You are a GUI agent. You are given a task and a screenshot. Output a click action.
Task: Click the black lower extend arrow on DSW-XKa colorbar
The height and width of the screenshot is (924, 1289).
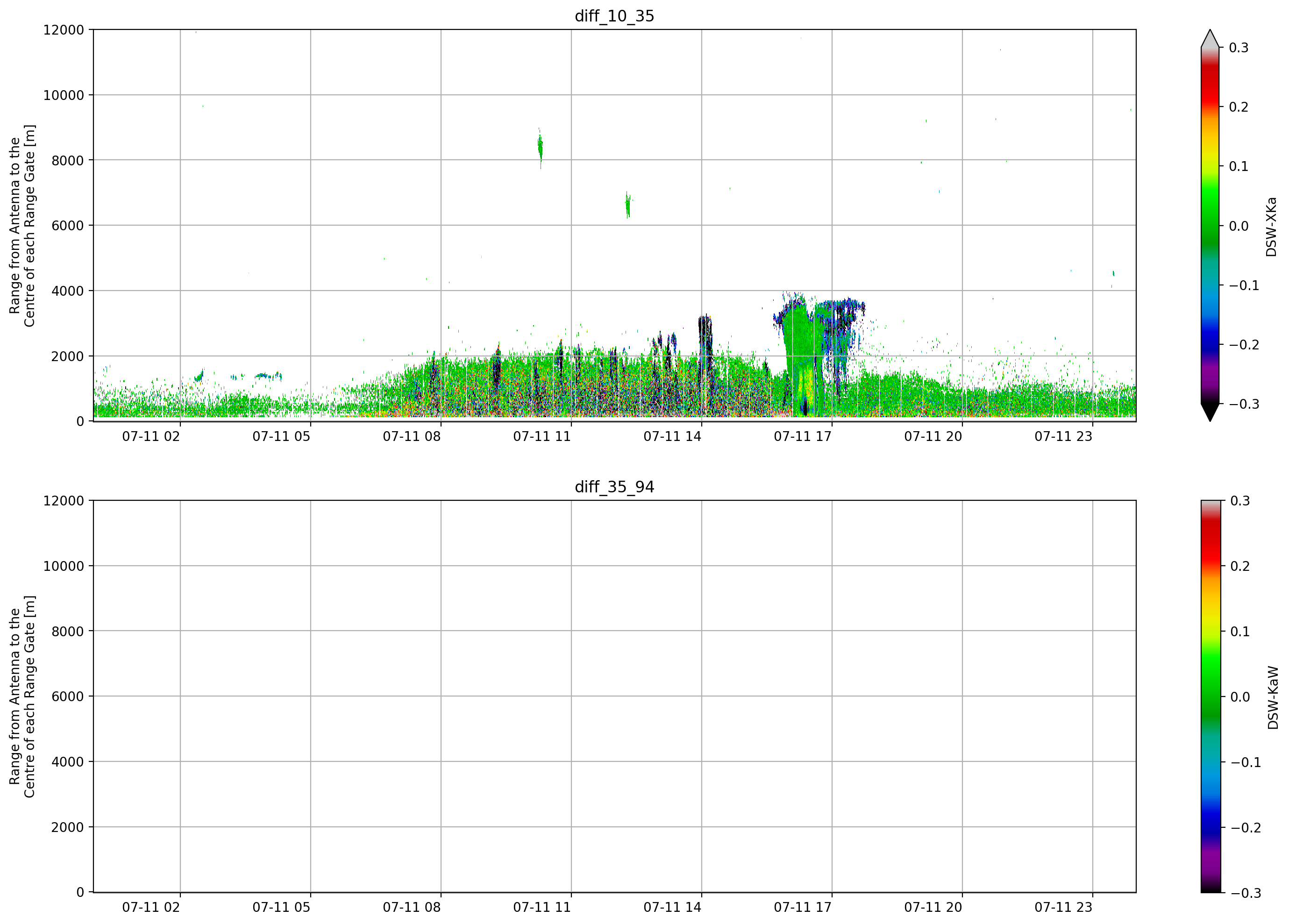click(x=1210, y=412)
